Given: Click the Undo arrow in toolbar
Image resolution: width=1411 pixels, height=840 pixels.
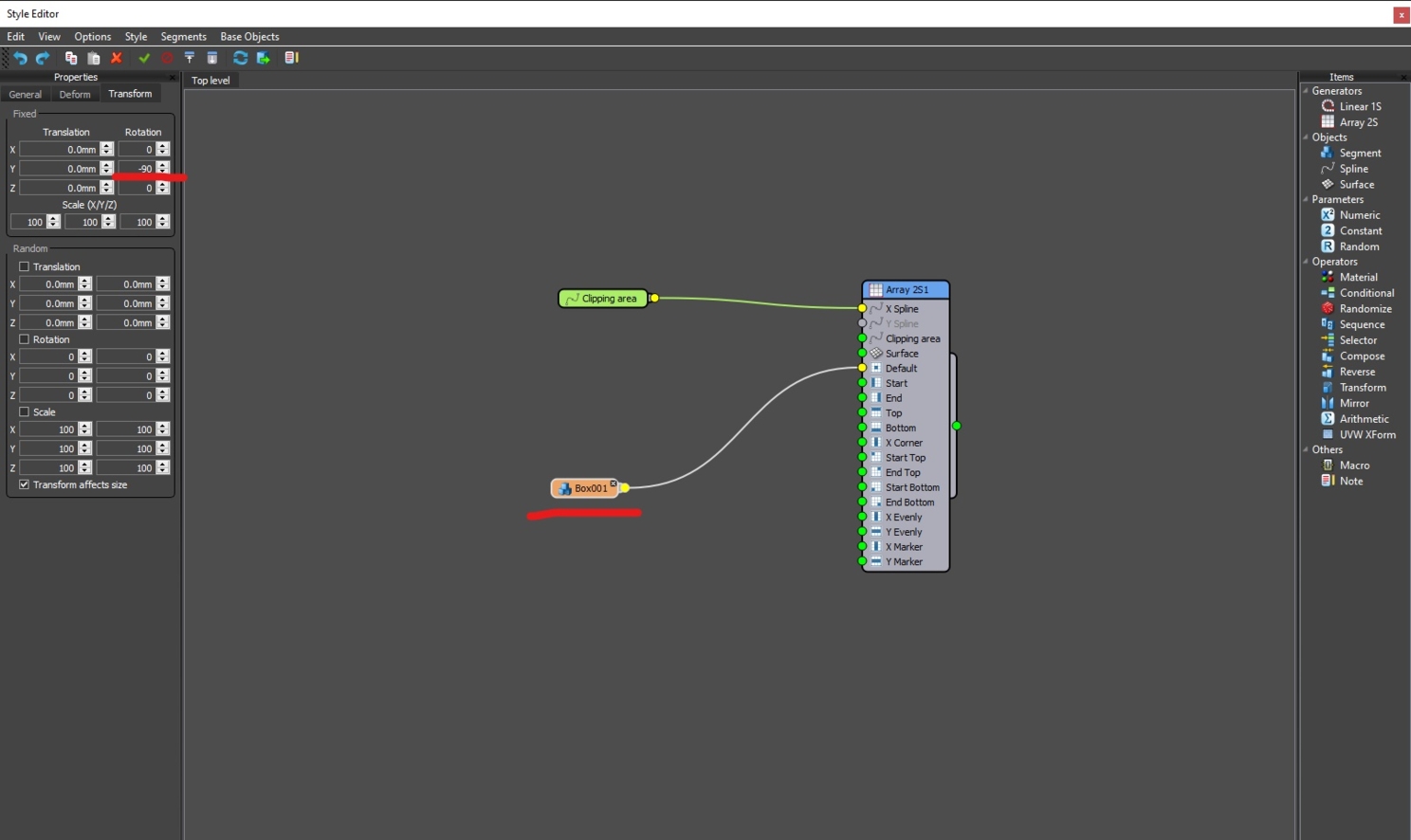Looking at the screenshot, I should [20, 58].
